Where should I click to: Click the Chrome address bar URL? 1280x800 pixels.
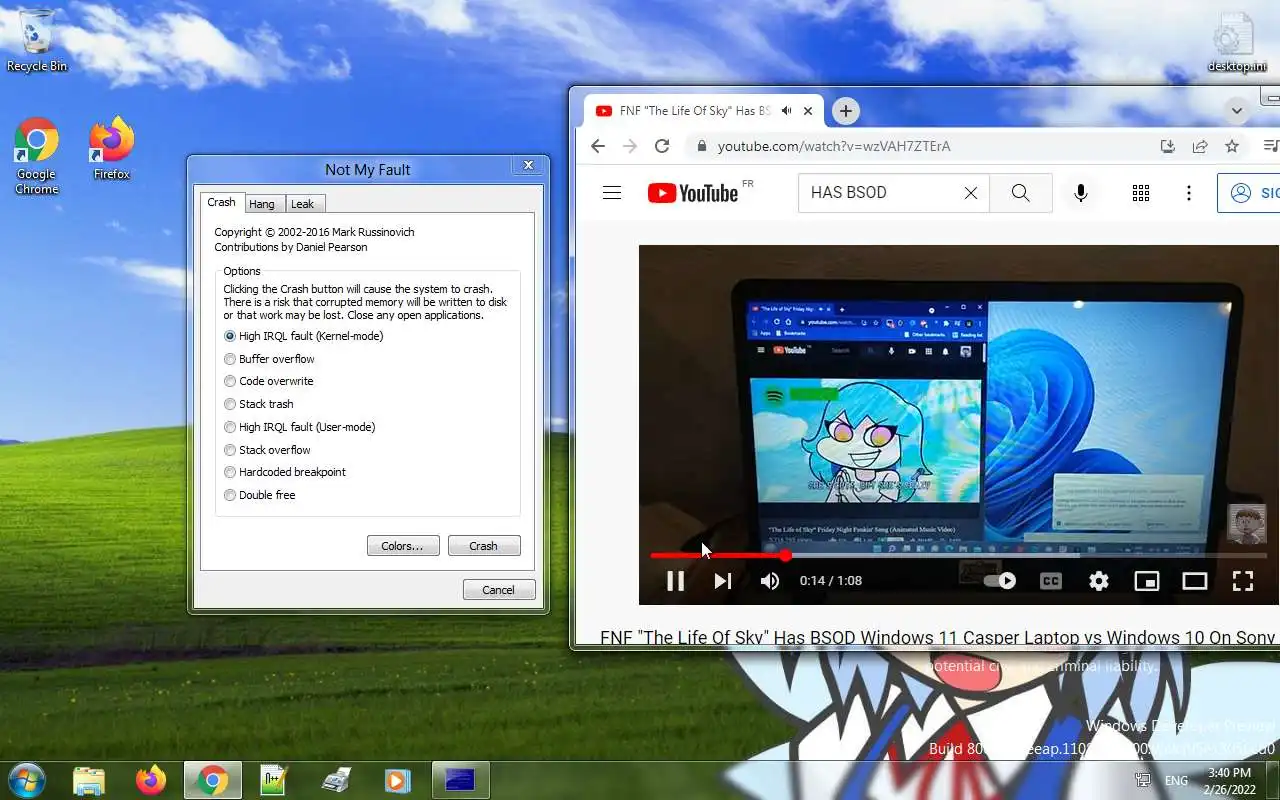click(x=834, y=146)
